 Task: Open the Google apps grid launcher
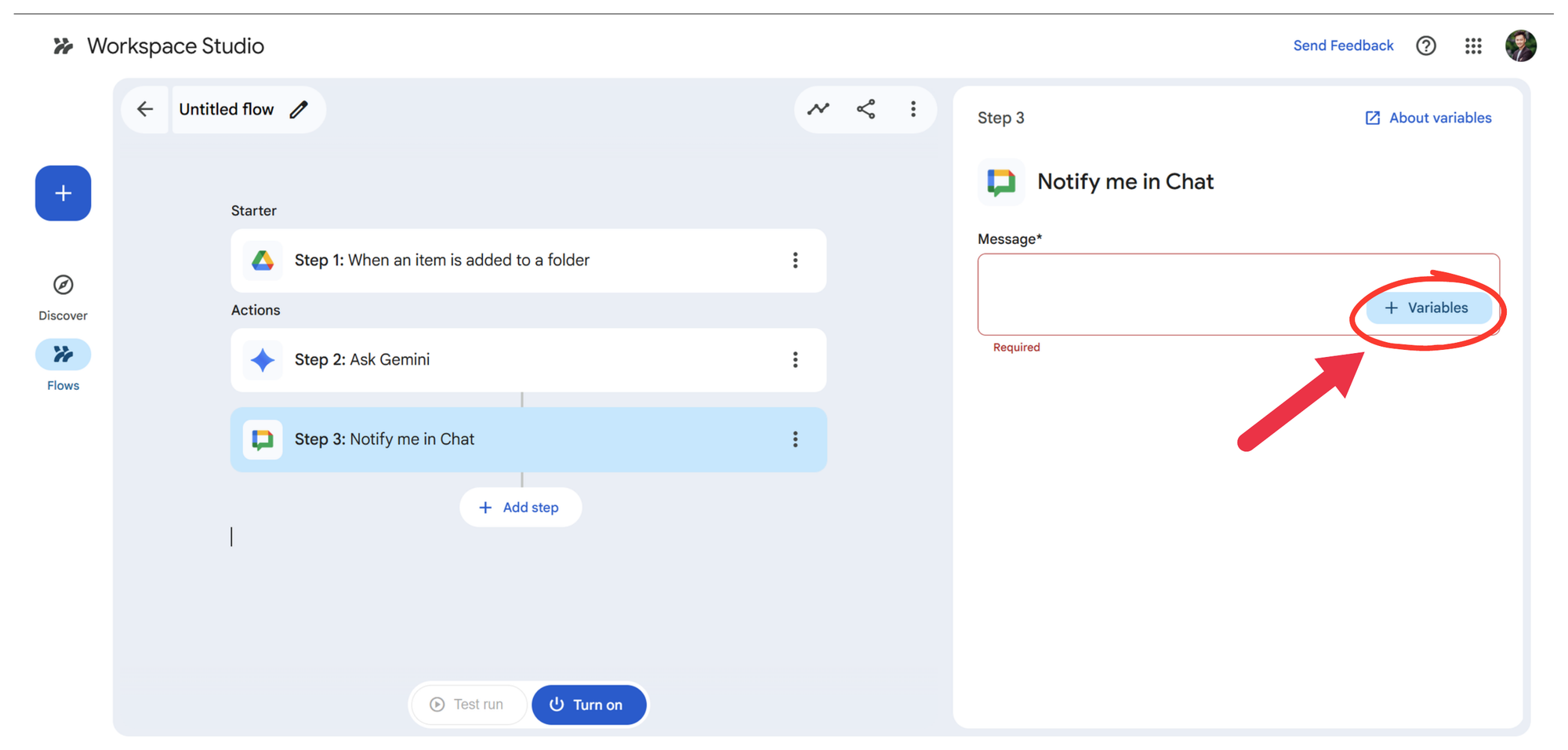(1473, 46)
